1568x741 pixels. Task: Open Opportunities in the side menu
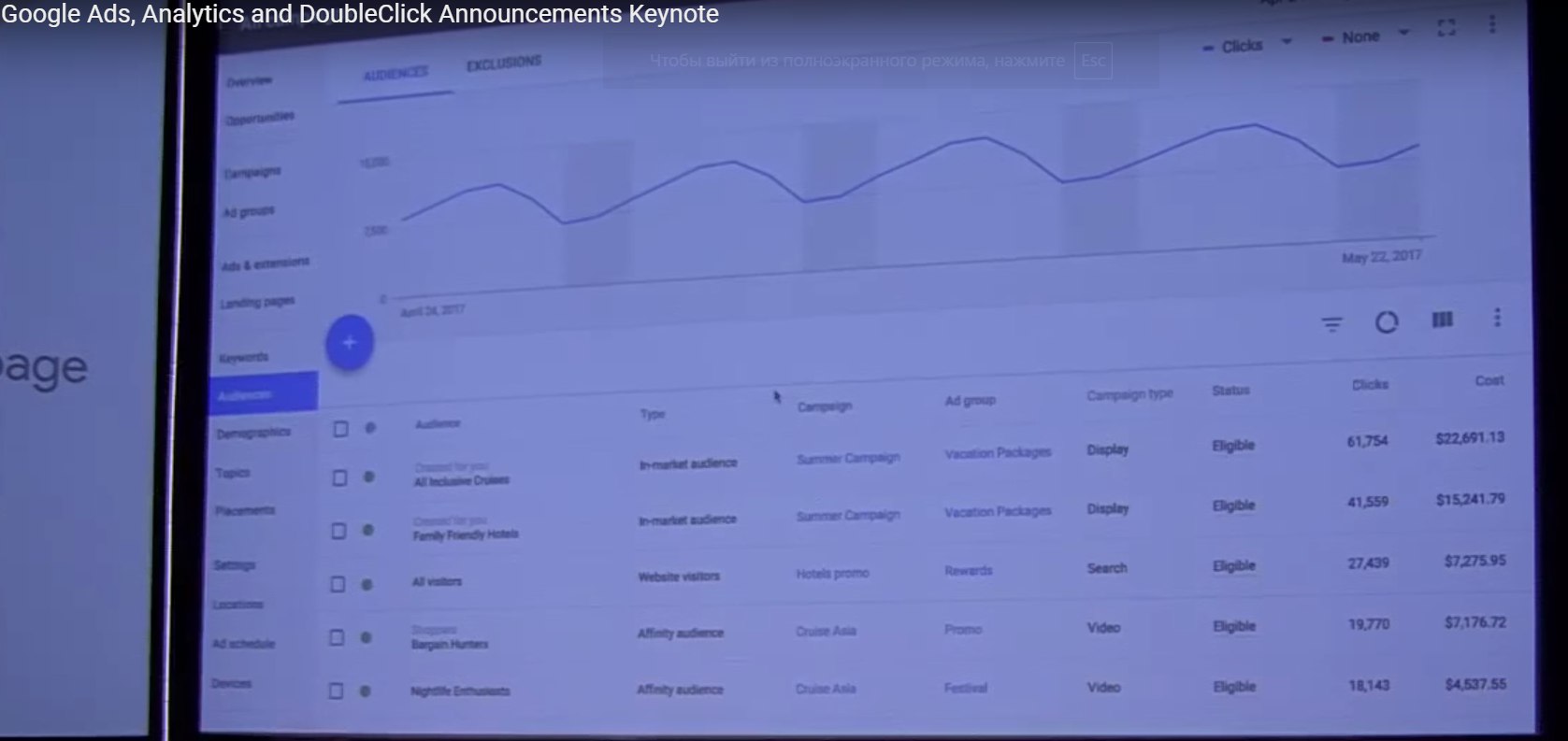tap(259, 119)
